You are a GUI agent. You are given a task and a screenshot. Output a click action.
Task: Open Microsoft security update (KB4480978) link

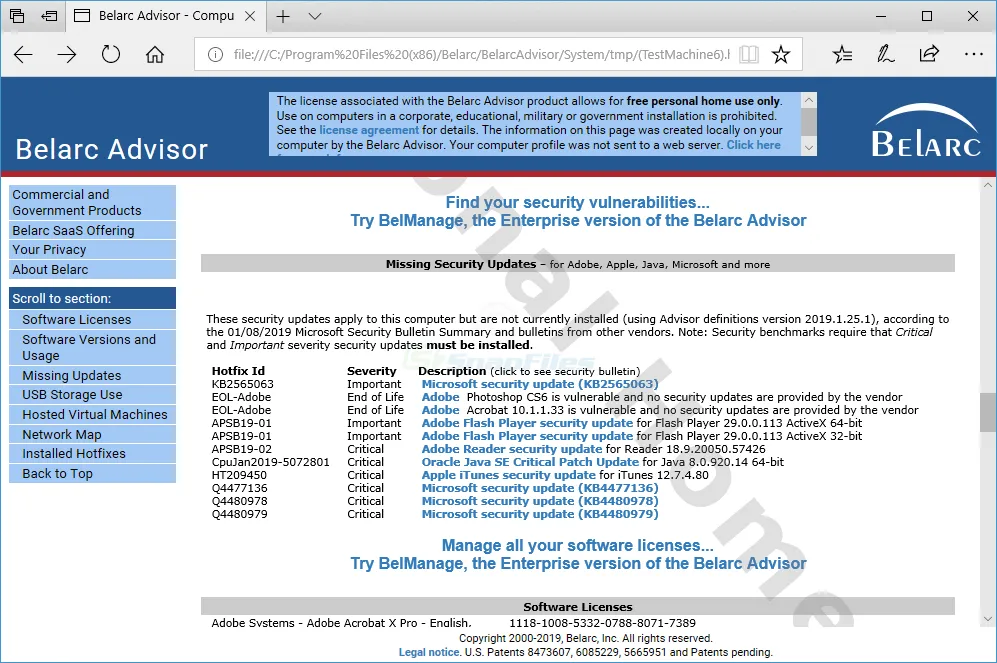[540, 501]
